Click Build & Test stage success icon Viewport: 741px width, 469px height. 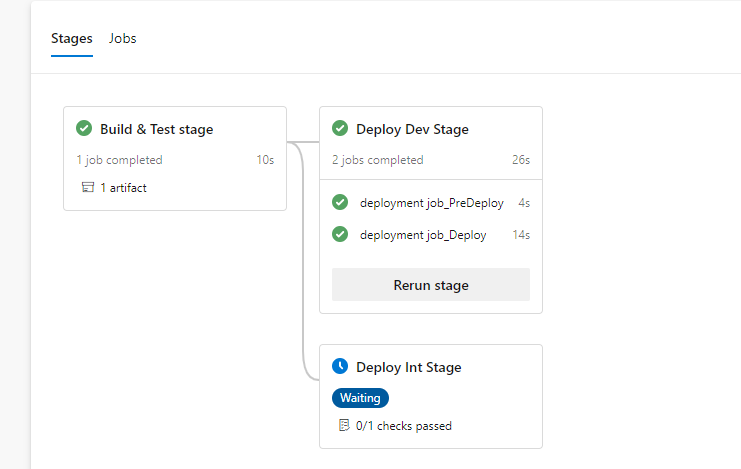[84, 129]
